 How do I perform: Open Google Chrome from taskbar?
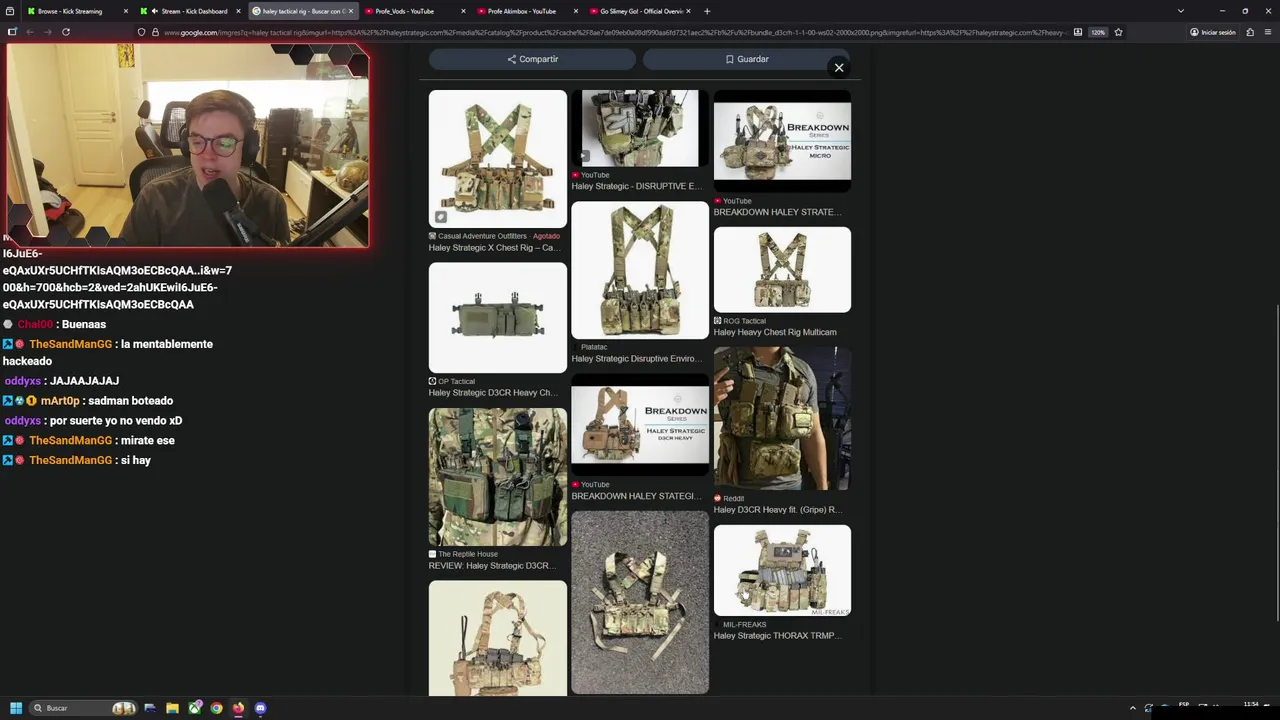pyautogui.click(x=216, y=708)
